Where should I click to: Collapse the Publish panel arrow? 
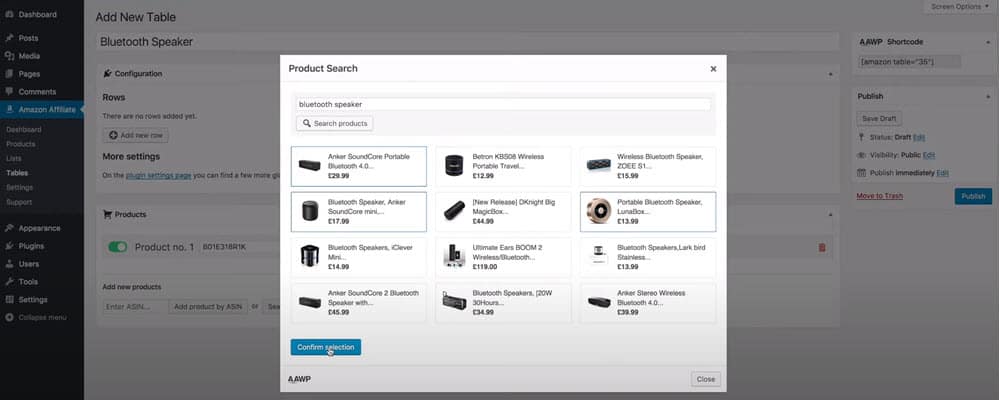pos(987,96)
